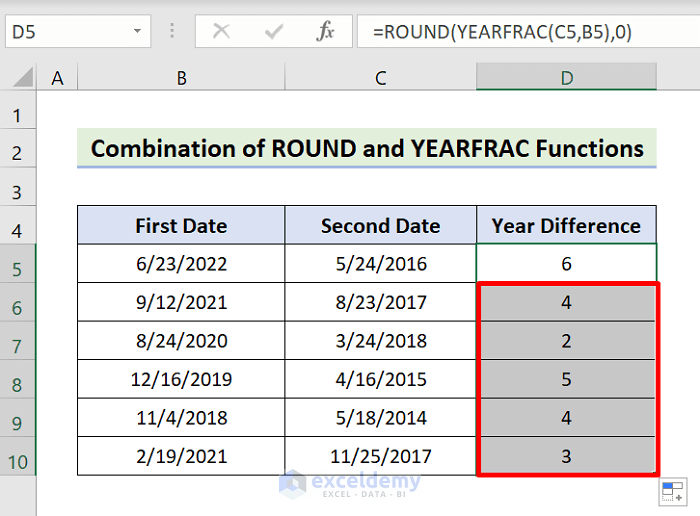Select cell with date 4/16/2015
This screenshot has height=516, width=700.
pos(380,379)
